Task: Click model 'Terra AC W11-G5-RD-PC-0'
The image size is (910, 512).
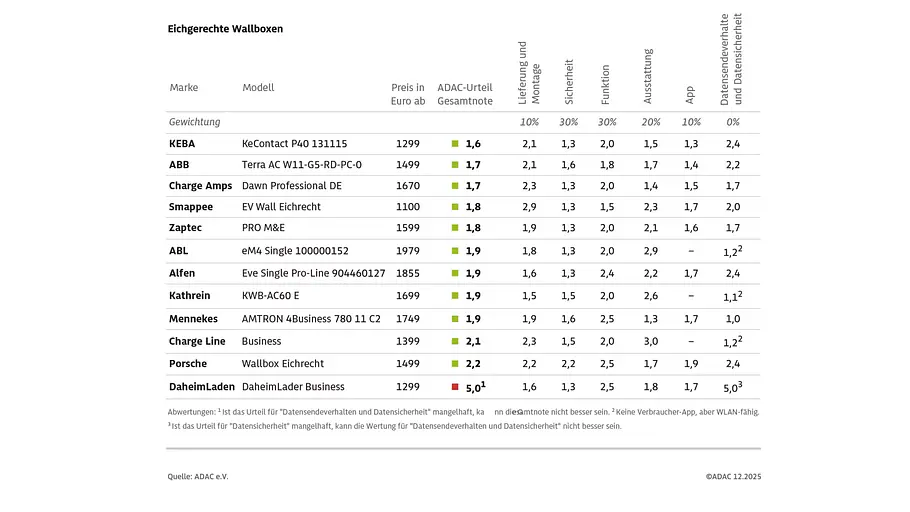Action: (302, 165)
